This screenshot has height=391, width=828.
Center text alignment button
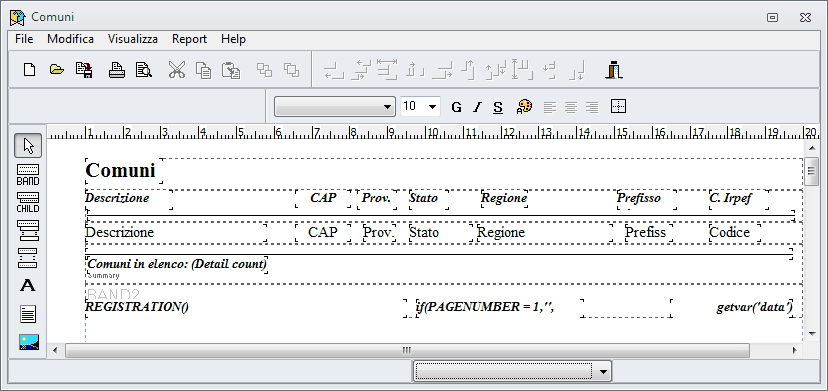coord(570,107)
